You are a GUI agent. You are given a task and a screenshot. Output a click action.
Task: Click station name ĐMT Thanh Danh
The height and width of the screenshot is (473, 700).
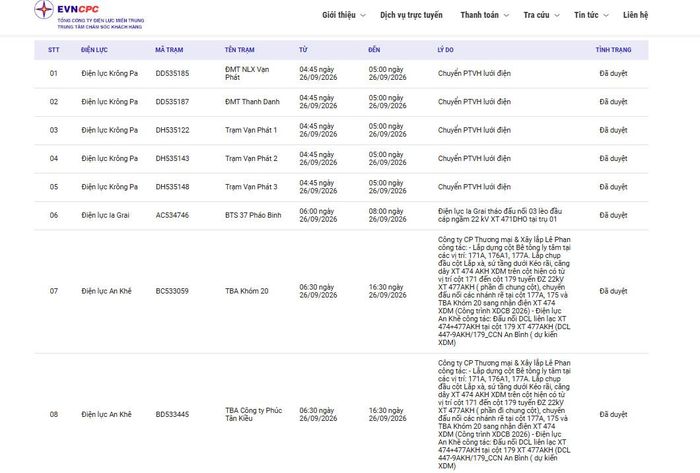252,102
